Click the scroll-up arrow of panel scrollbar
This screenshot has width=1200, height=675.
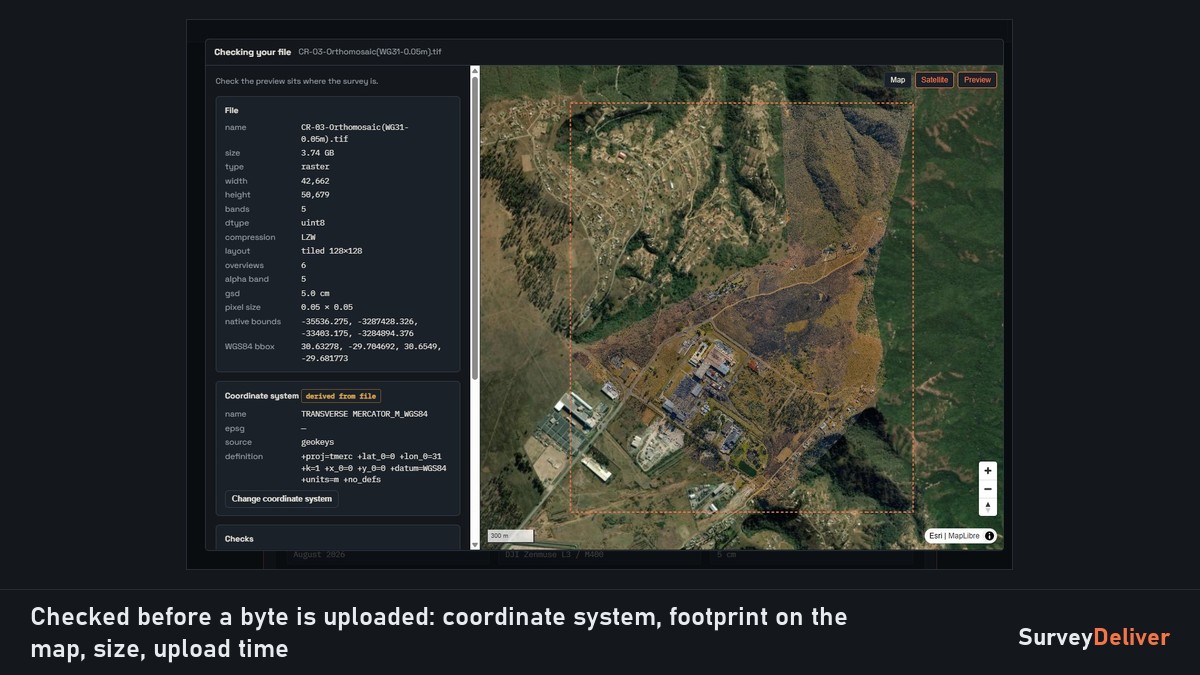475,70
